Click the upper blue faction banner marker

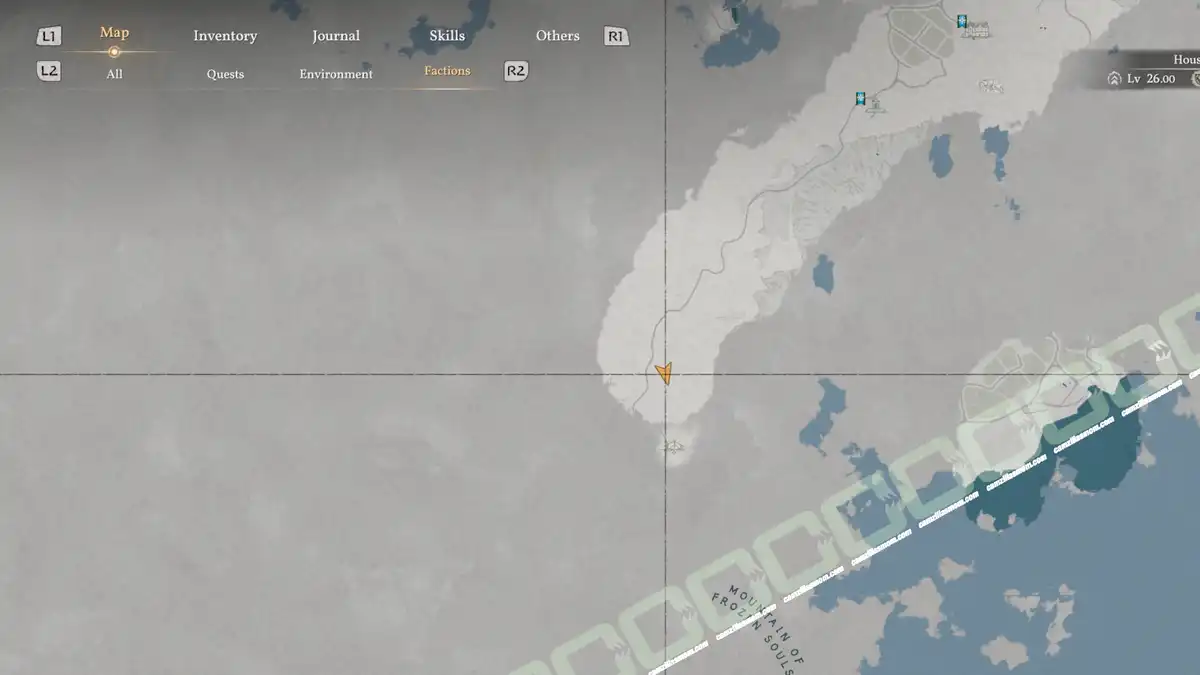(962, 21)
